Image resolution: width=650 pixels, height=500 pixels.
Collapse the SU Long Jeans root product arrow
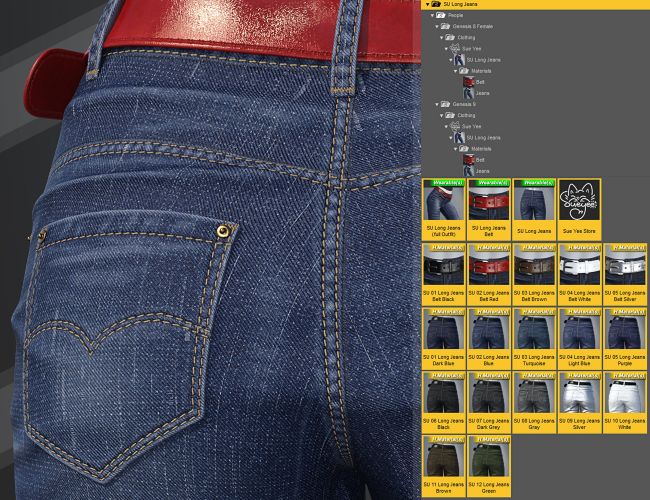[428, 4]
